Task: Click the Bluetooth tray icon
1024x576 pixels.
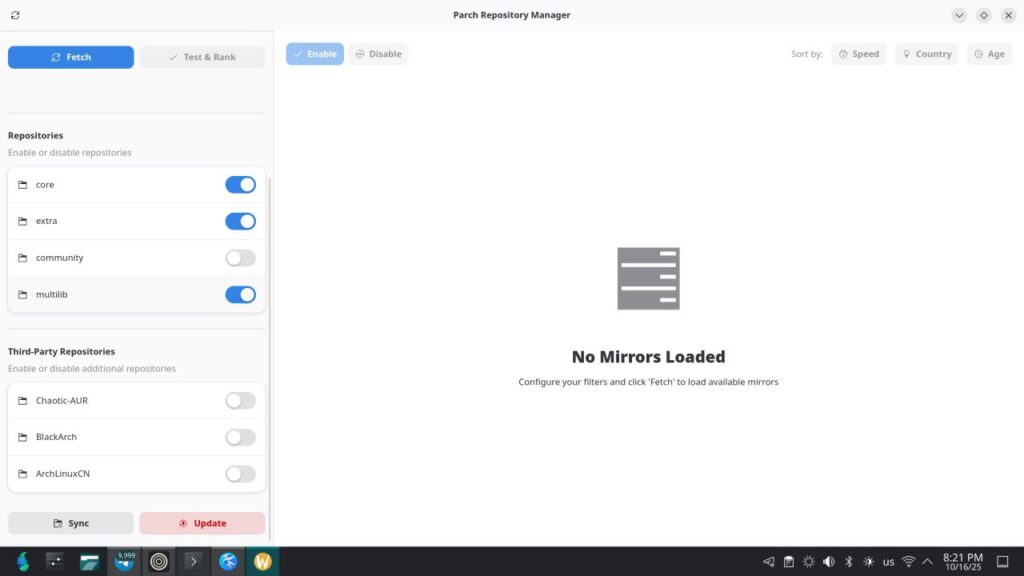Action: click(x=848, y=562)
